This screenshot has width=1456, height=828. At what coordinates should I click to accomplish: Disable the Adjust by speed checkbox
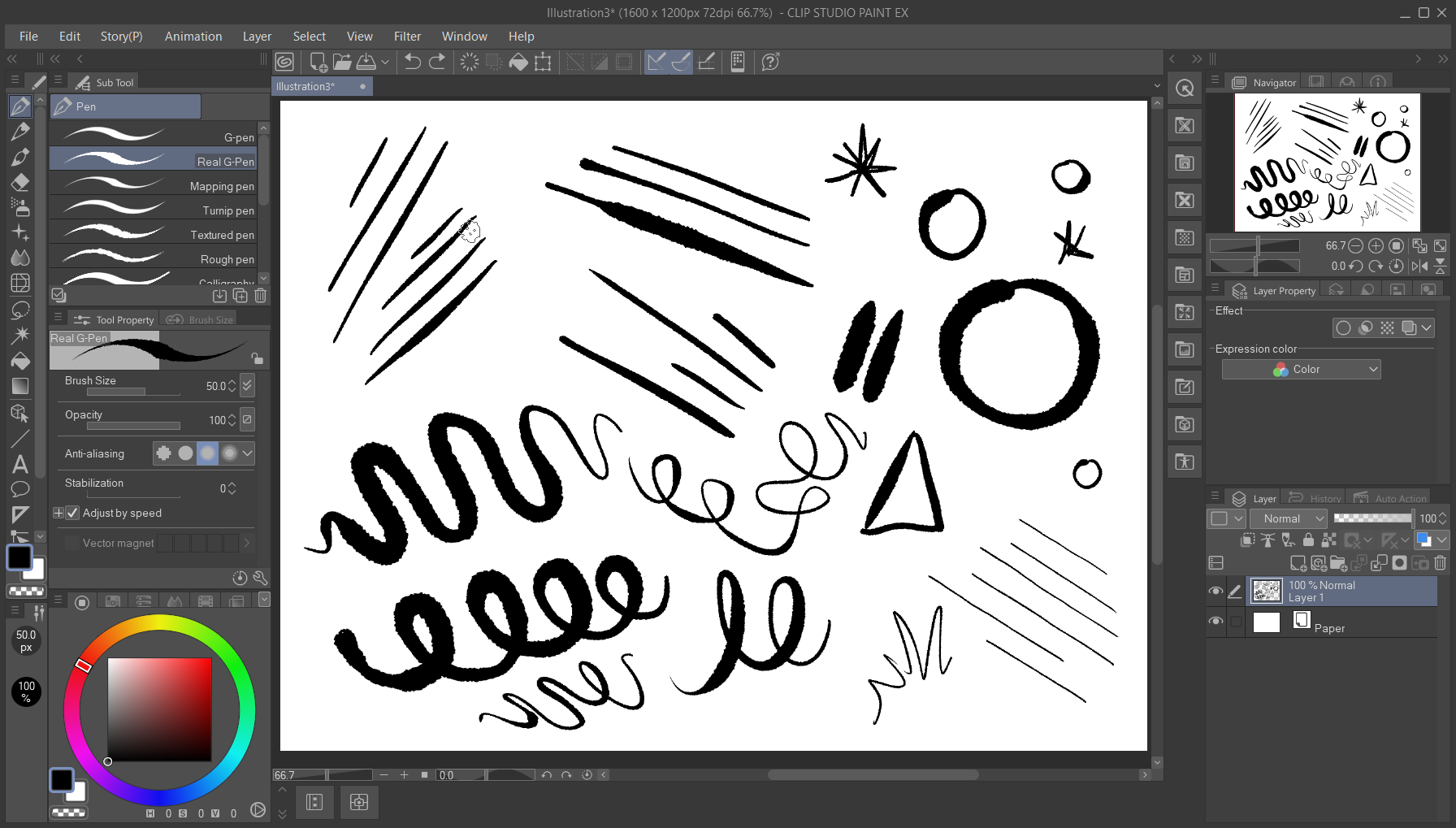pos(72,512)
